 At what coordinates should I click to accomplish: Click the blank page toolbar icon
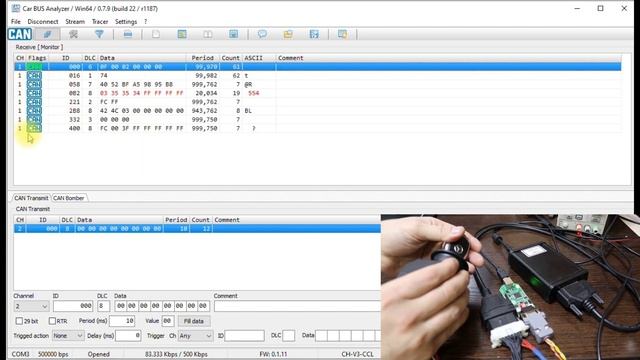tap(156, 34)
